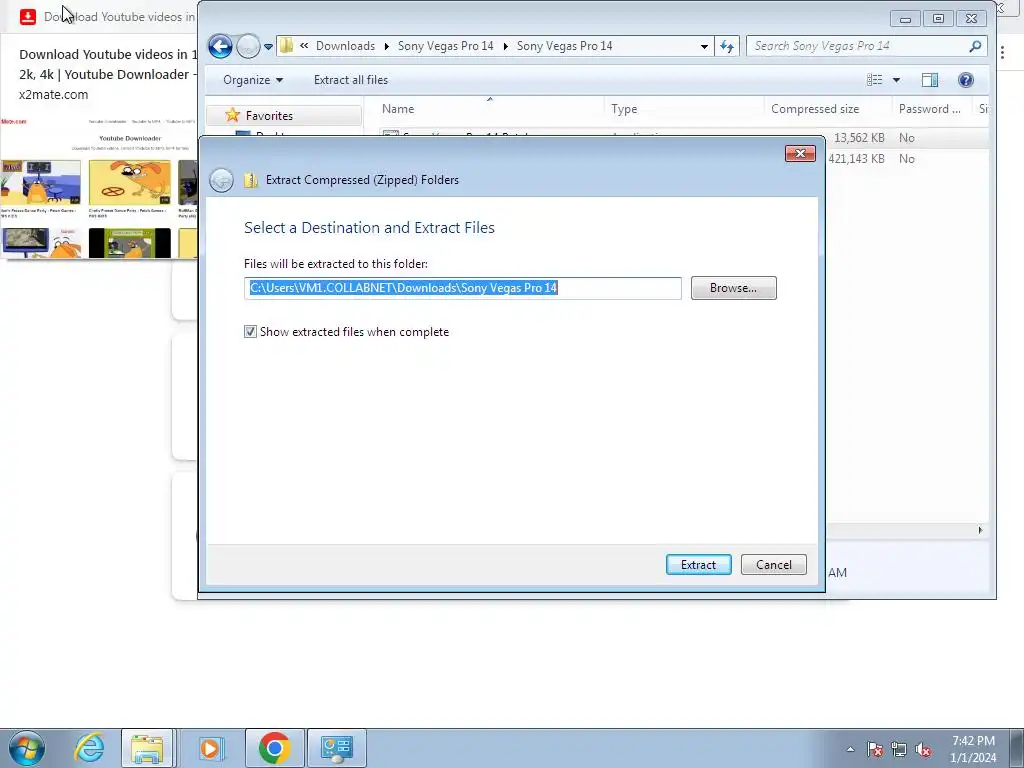Close the Extract Compressed Folders dialog
The image size is (1024, 768).
point(800,153)
